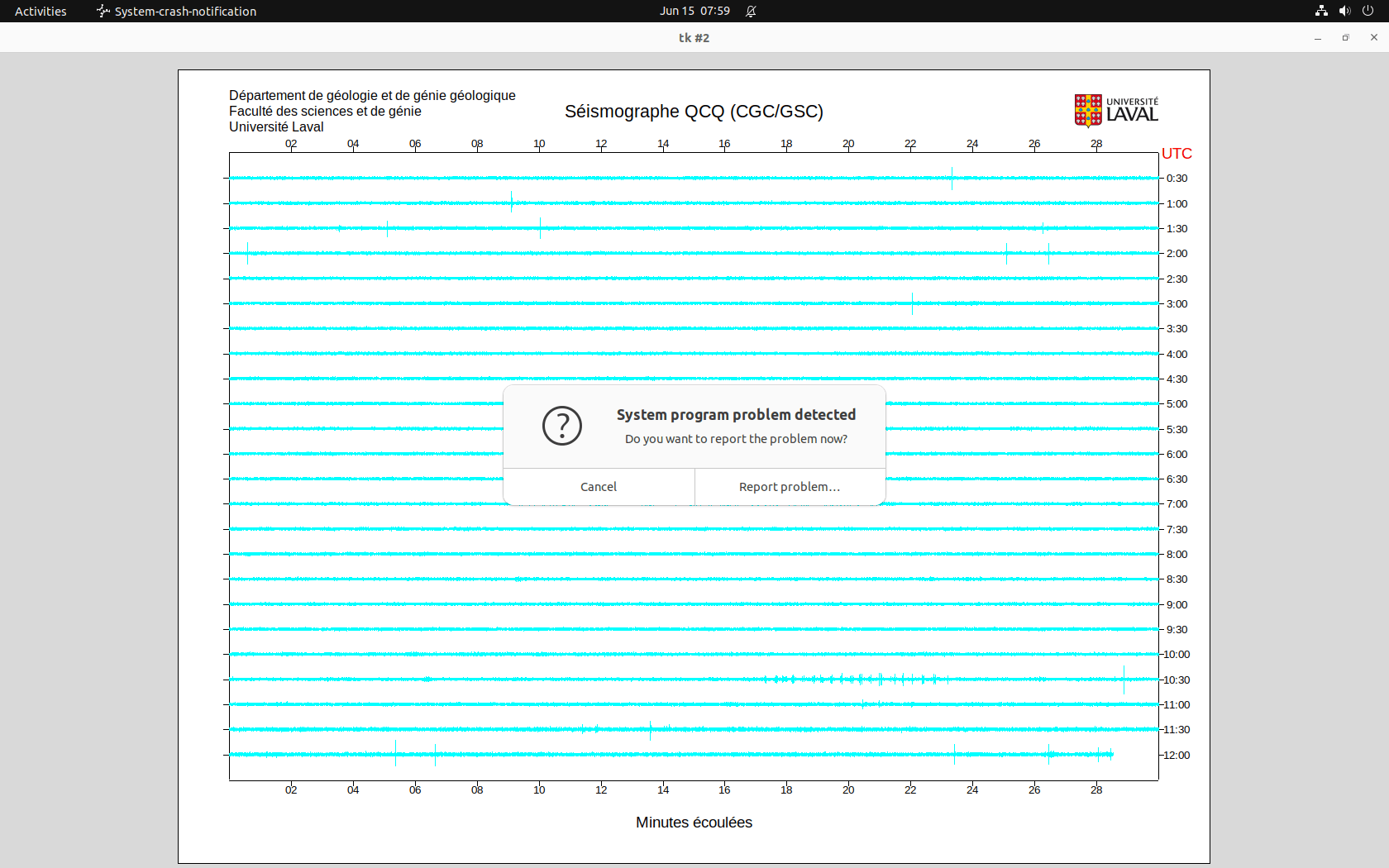Maximize the tk #2 window
Screen dimensions: 1389x868
pyautogui.click(x=1346, y=38)
